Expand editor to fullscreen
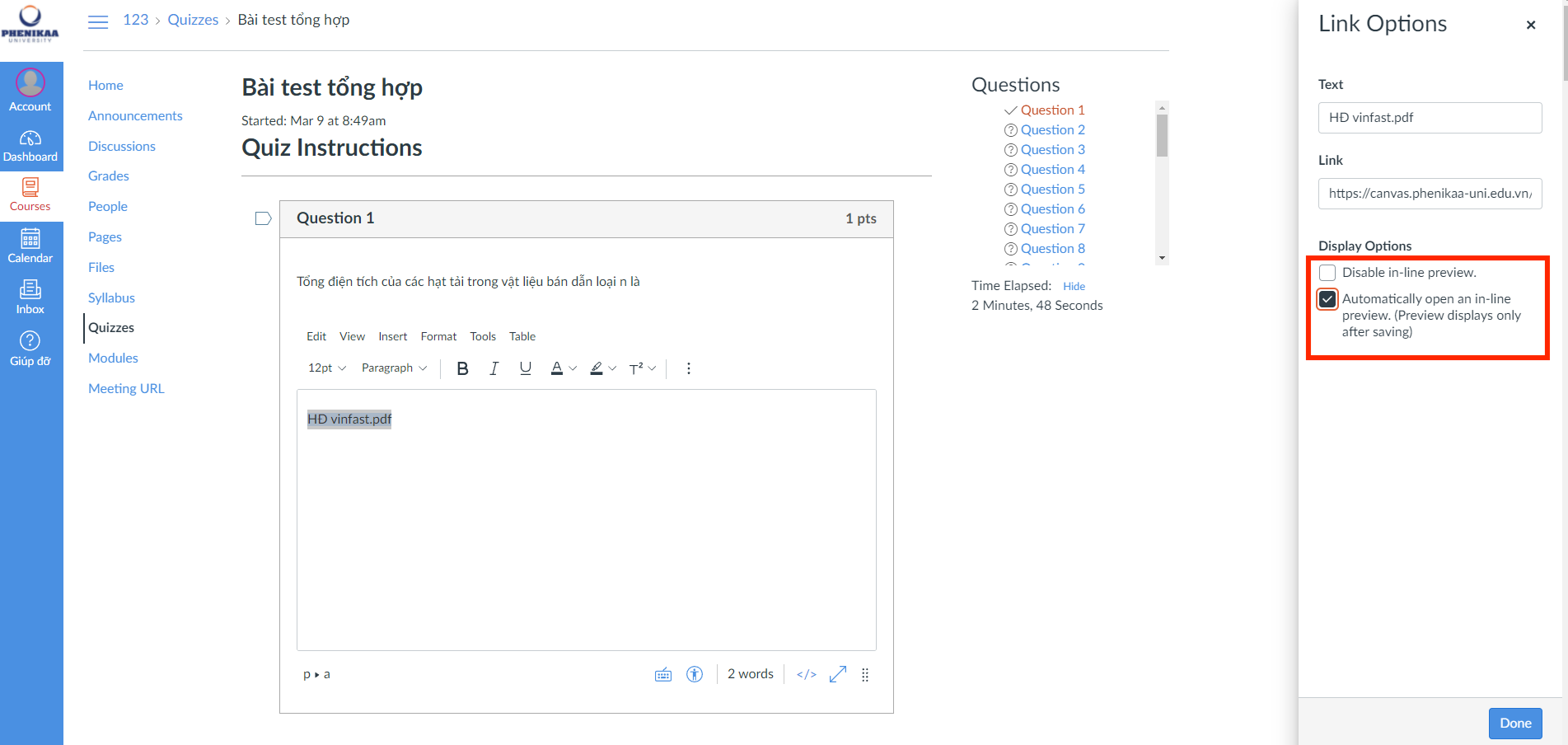Screen dimensions: 1568x745 click(838, 674)
